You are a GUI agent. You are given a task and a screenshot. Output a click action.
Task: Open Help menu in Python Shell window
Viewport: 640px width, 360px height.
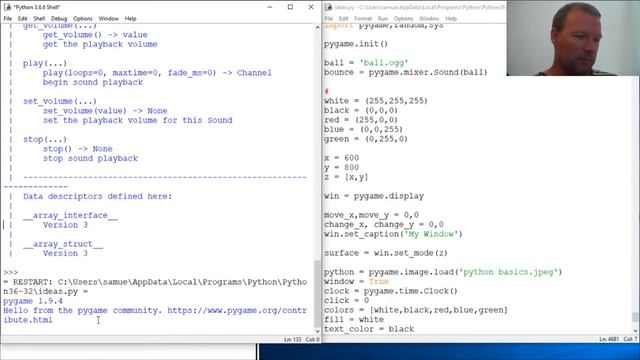point(130,19)
